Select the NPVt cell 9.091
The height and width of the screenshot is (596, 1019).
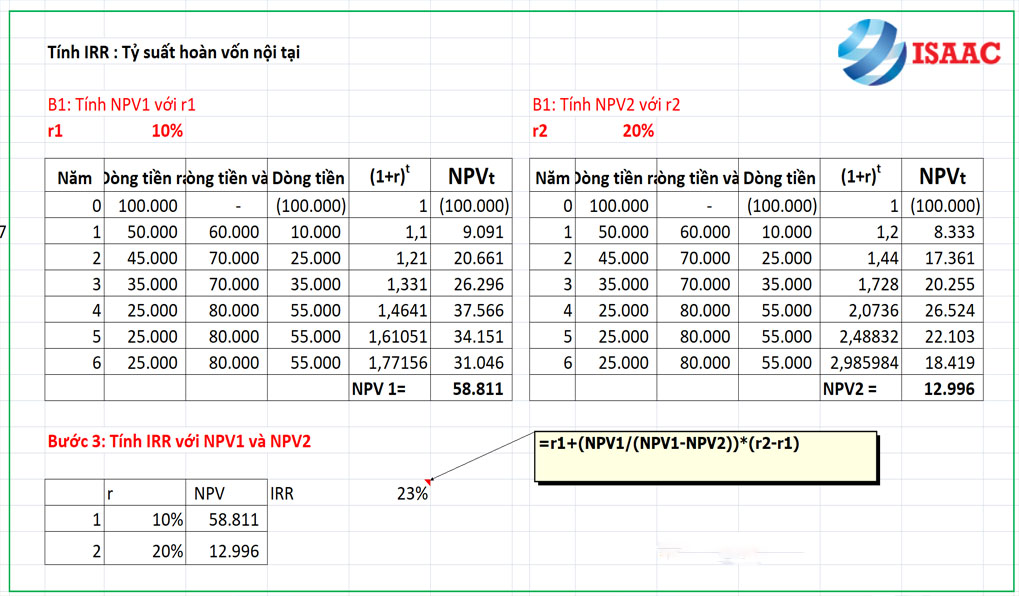(471, 231)
